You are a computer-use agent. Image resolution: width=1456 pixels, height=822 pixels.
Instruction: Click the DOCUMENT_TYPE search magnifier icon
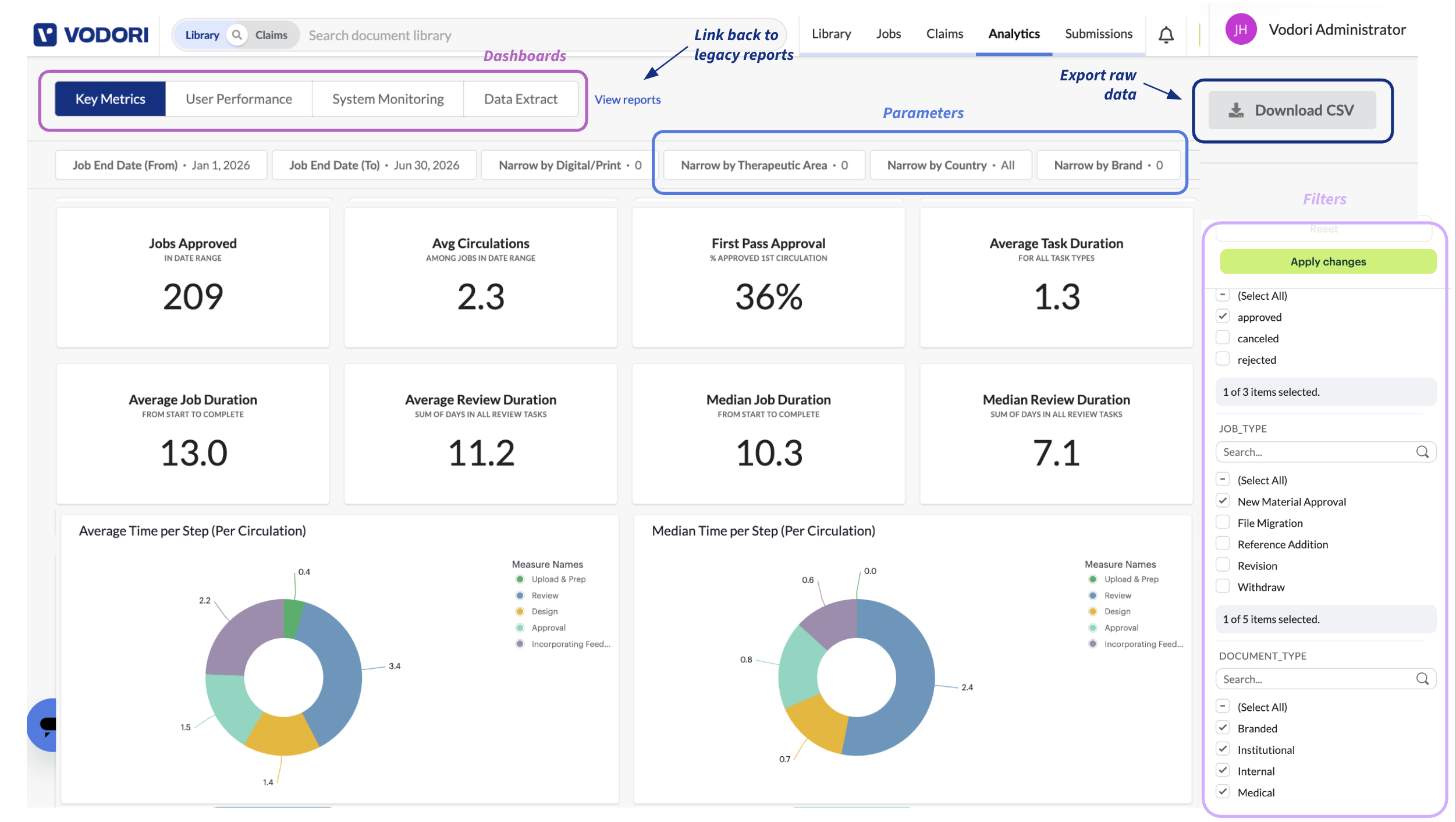[x=1422, y=679]
